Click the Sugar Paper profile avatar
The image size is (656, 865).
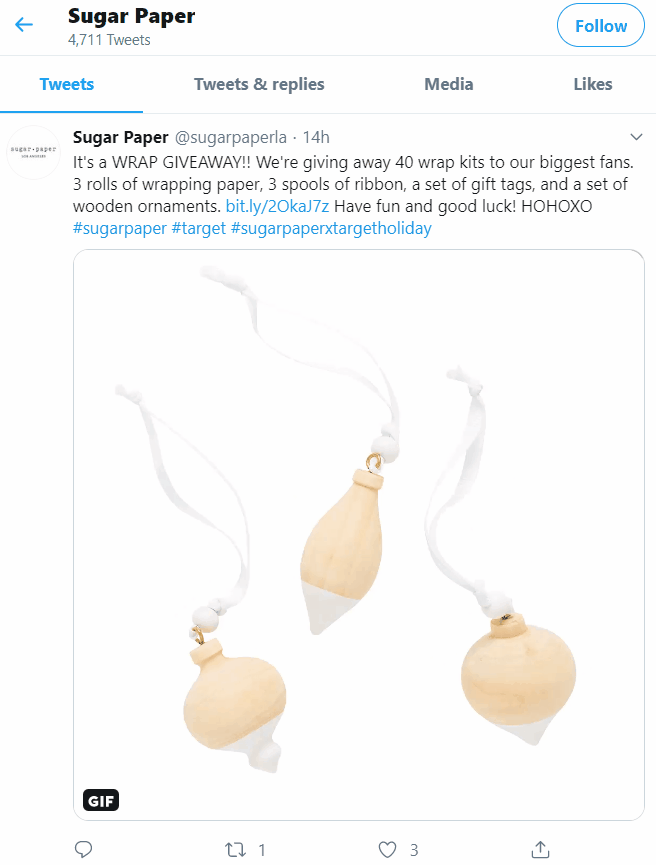[x=34, y=152]
